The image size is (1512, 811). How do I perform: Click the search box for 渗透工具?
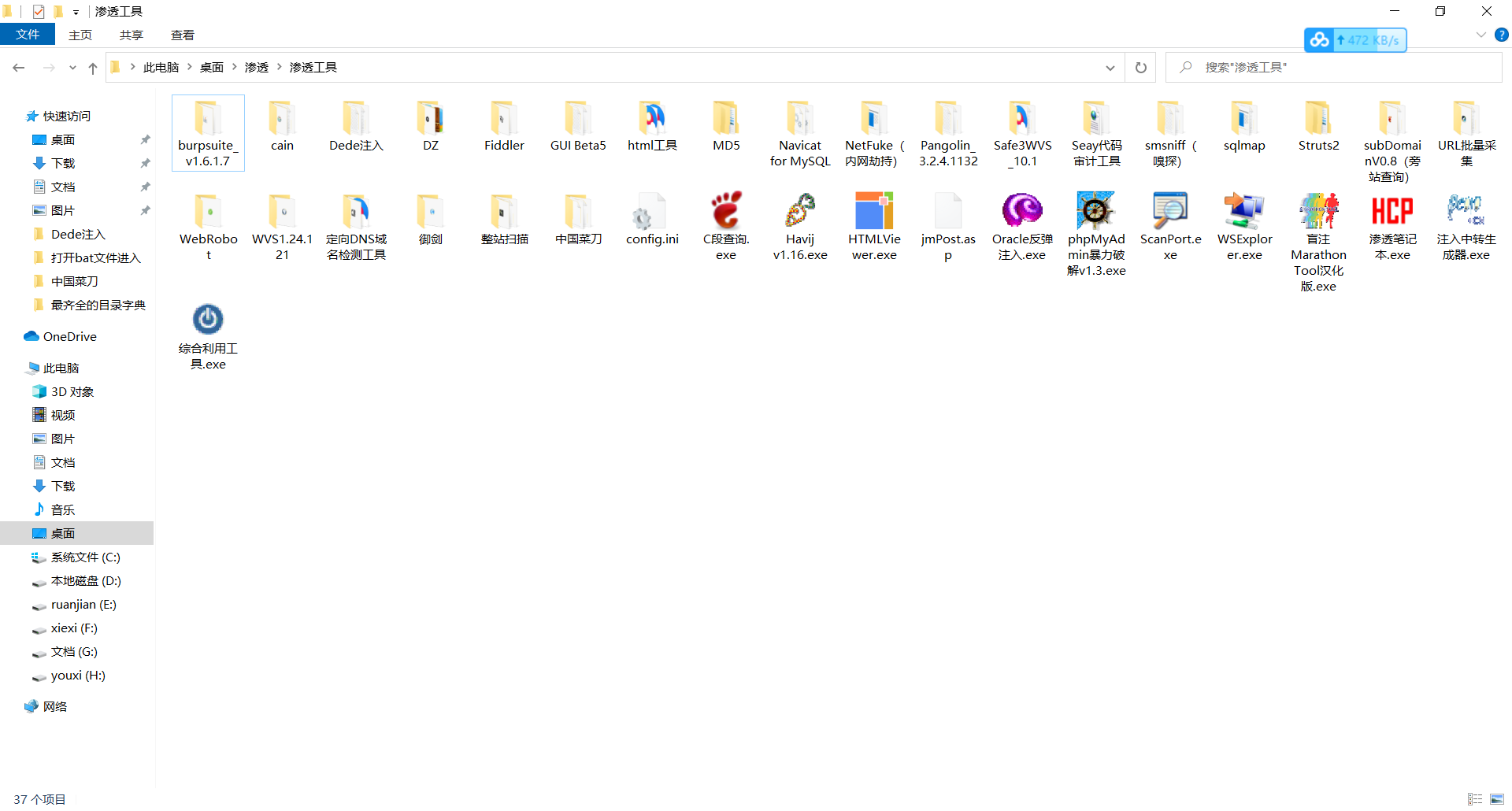pos(1339,68)
